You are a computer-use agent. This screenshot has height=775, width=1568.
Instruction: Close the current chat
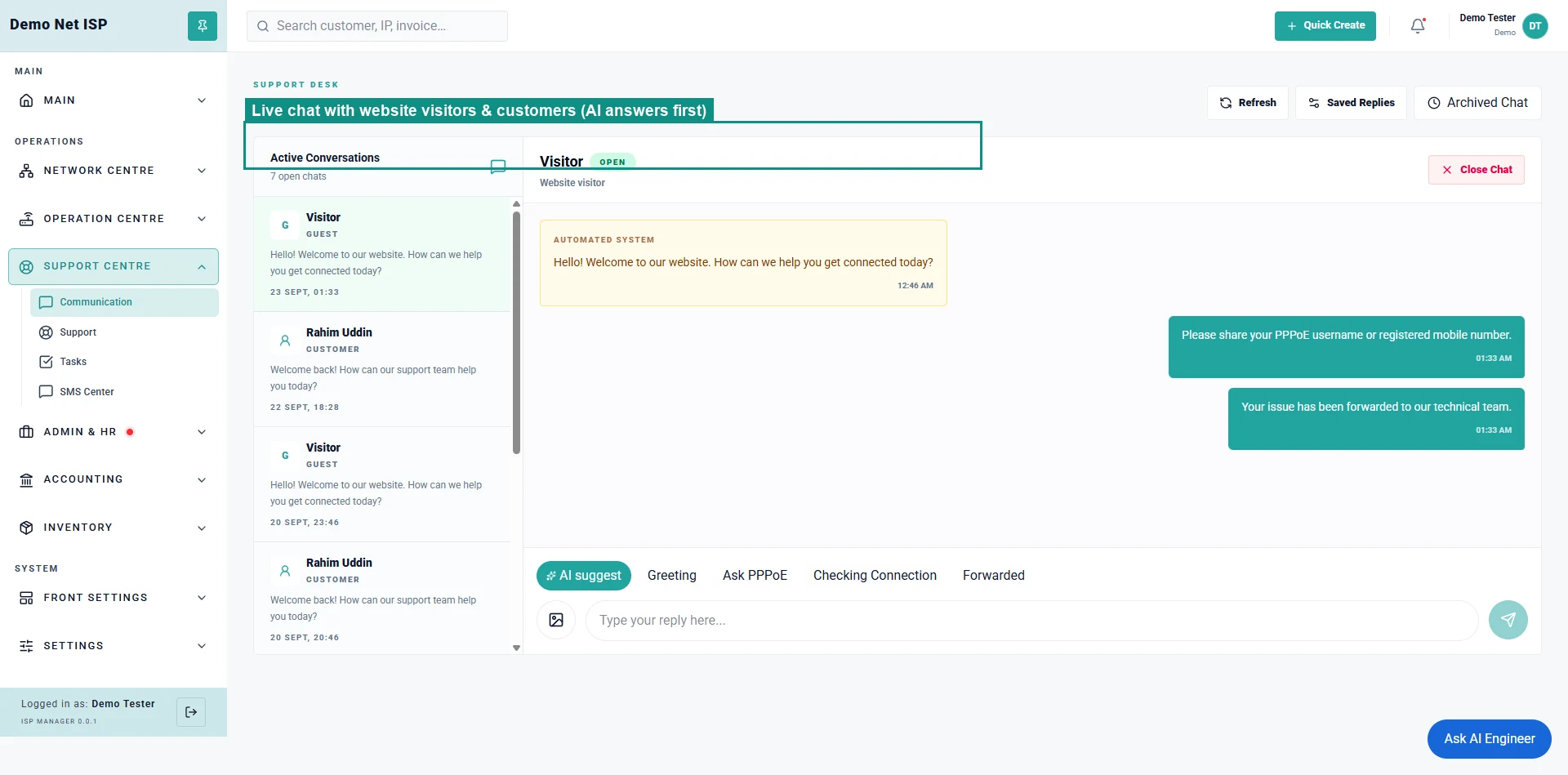coord(1477,170)
